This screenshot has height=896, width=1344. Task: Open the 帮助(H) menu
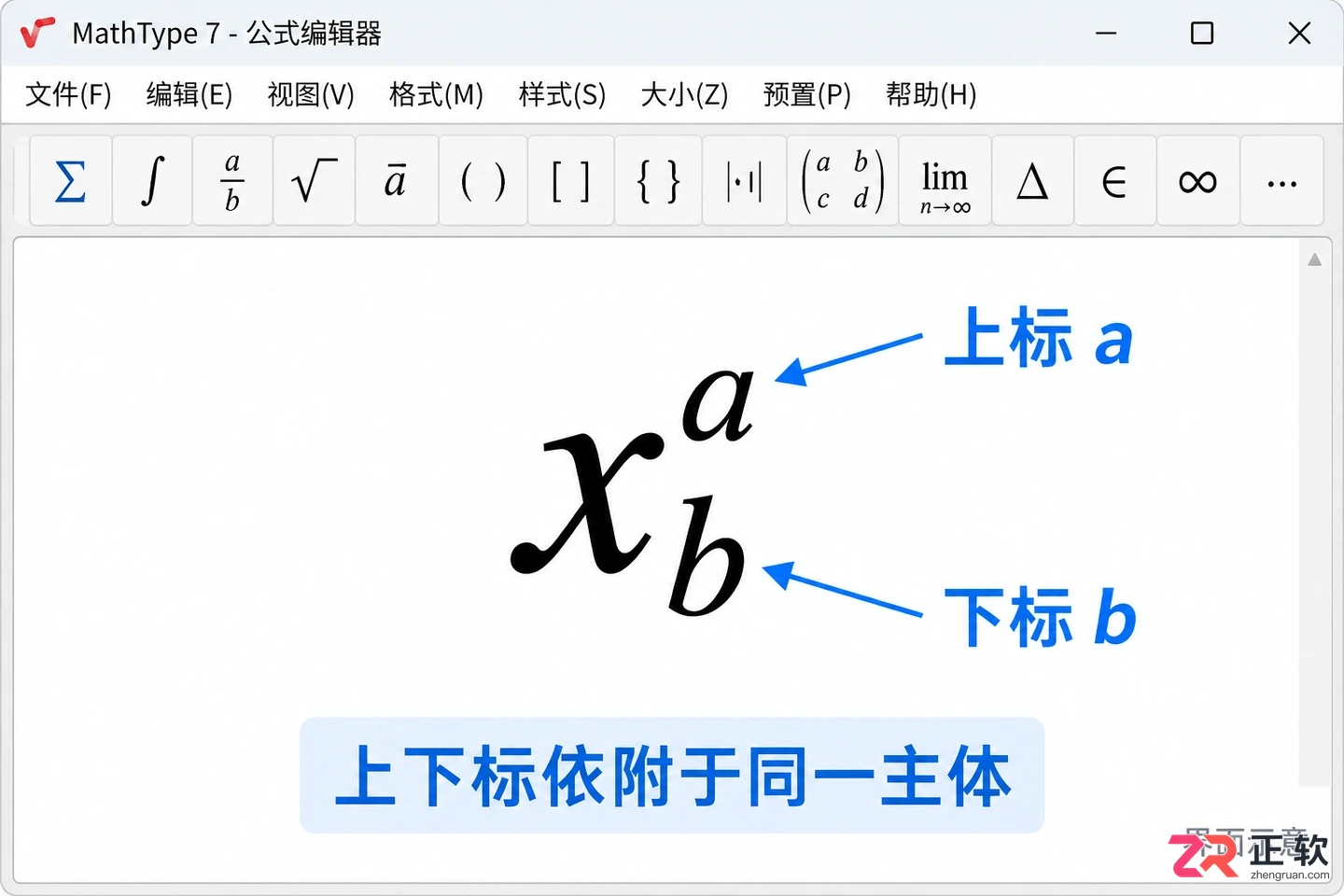[931, 94]
